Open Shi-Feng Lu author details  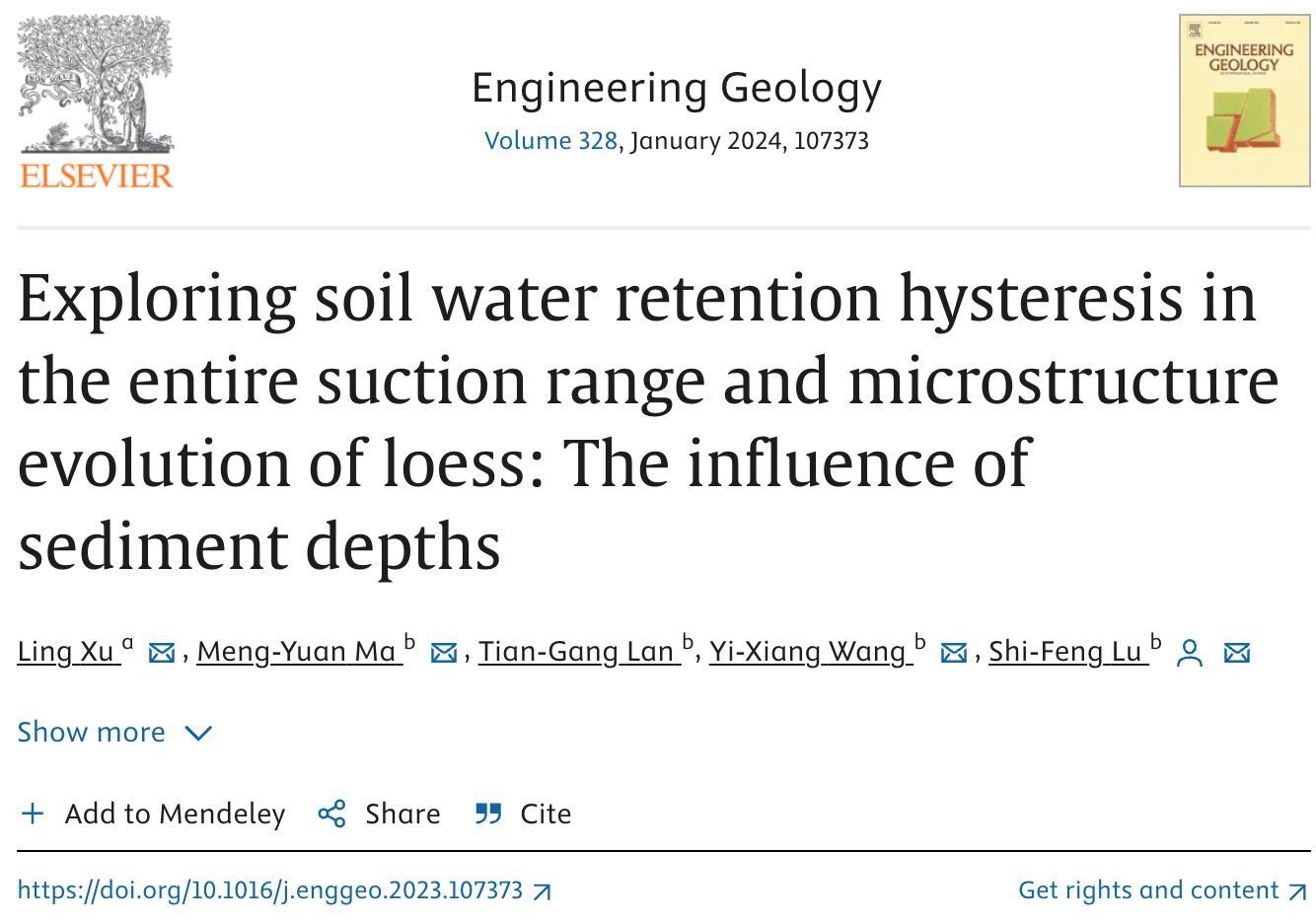click(x=1065, y=652)
